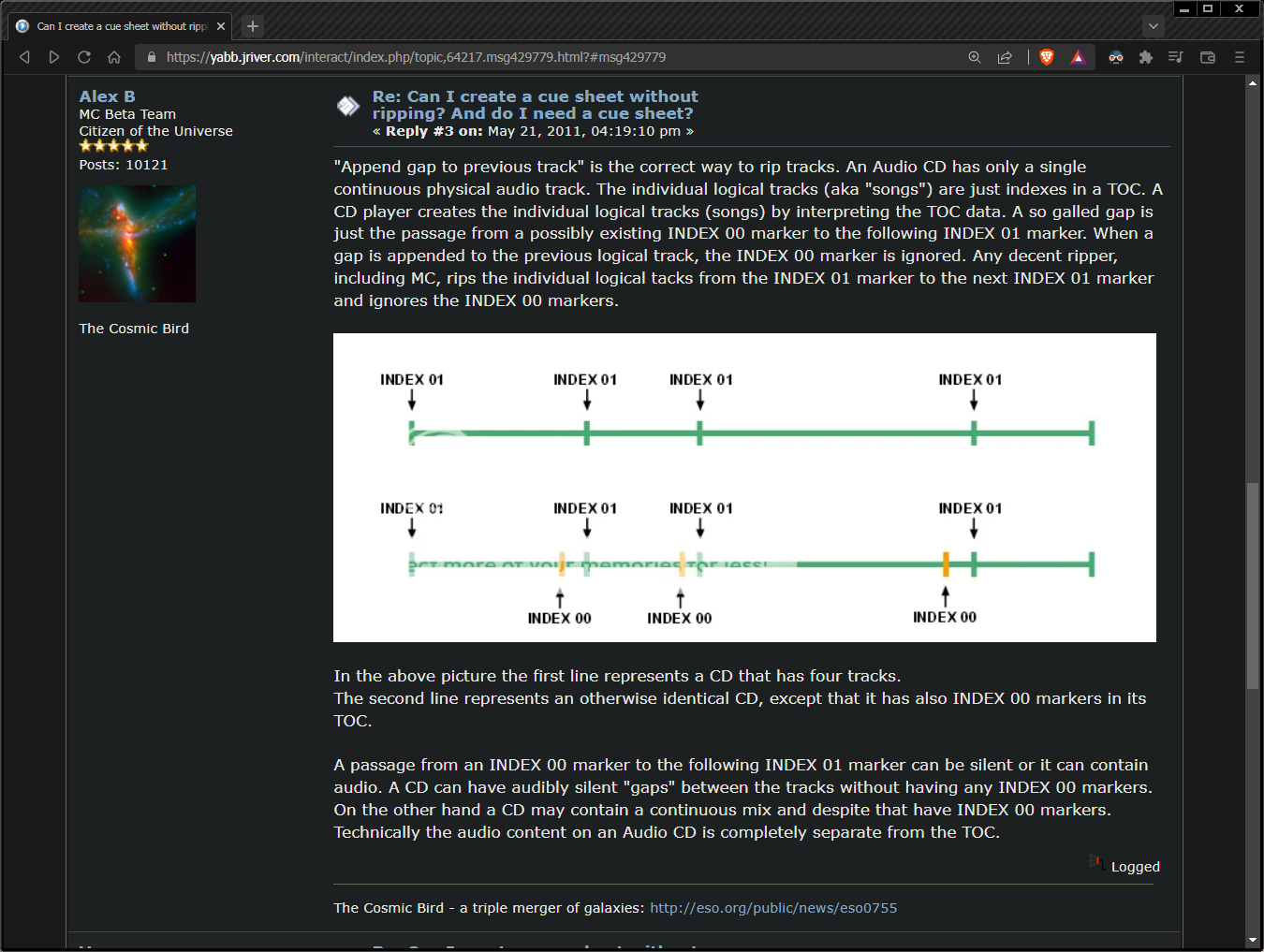1264x952 pixels.
Task: Click the Brave Shields lion icon
Action: tap(1047, 57)
